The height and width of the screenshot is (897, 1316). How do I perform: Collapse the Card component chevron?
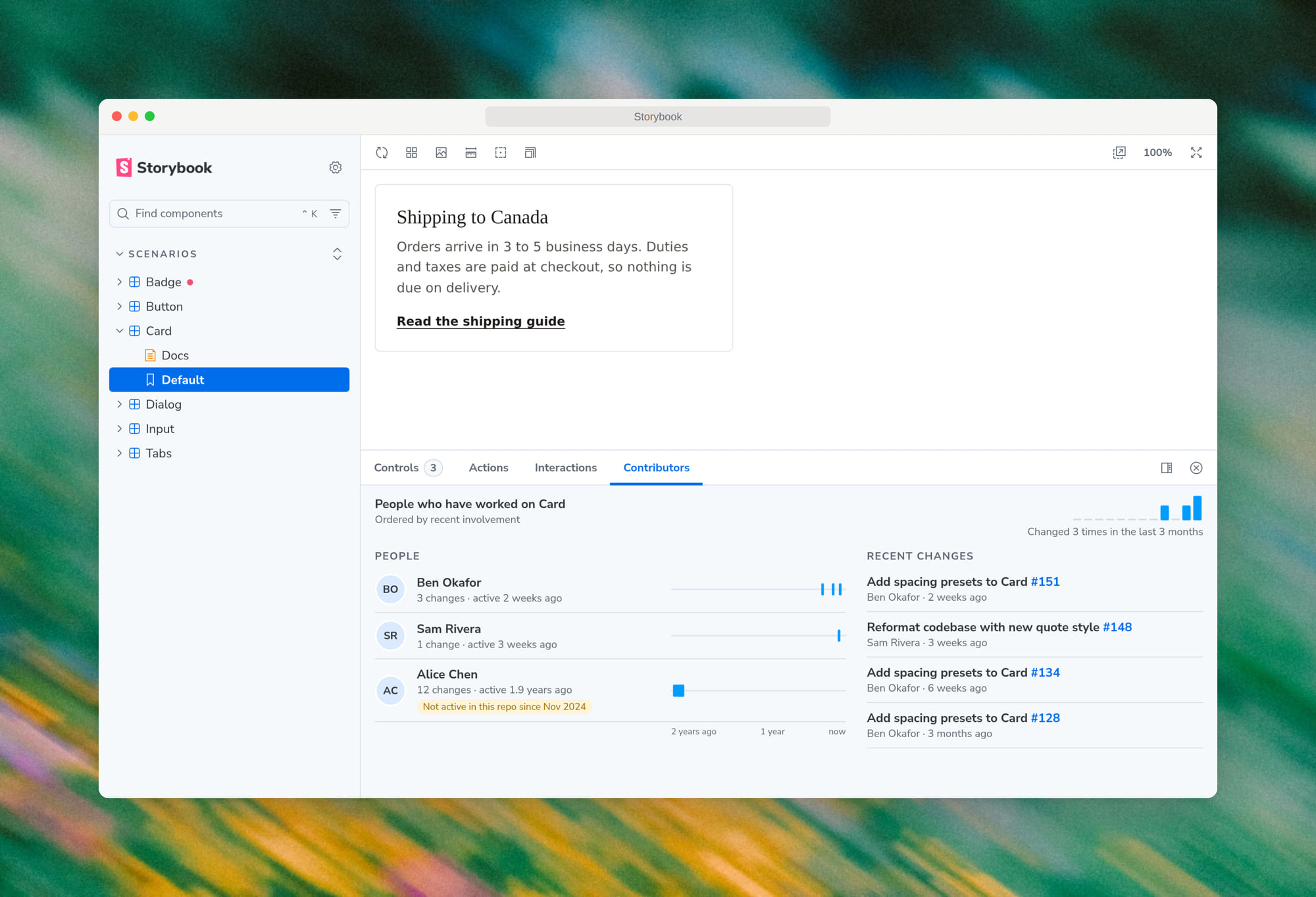click(x=119, y=331)
